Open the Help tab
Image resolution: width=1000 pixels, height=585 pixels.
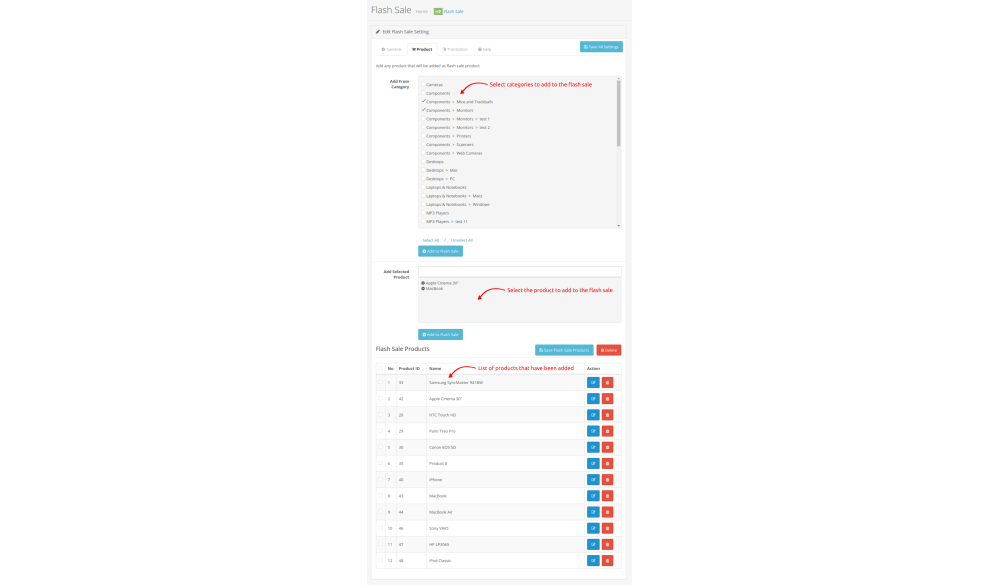(x=485, y=49)
